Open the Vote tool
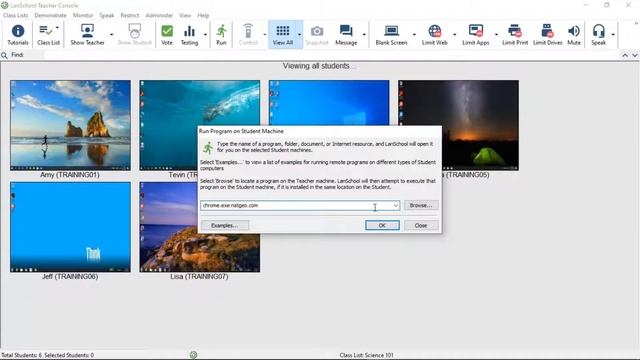This screenshot has width=640, height=360. [x=167, y=34]
